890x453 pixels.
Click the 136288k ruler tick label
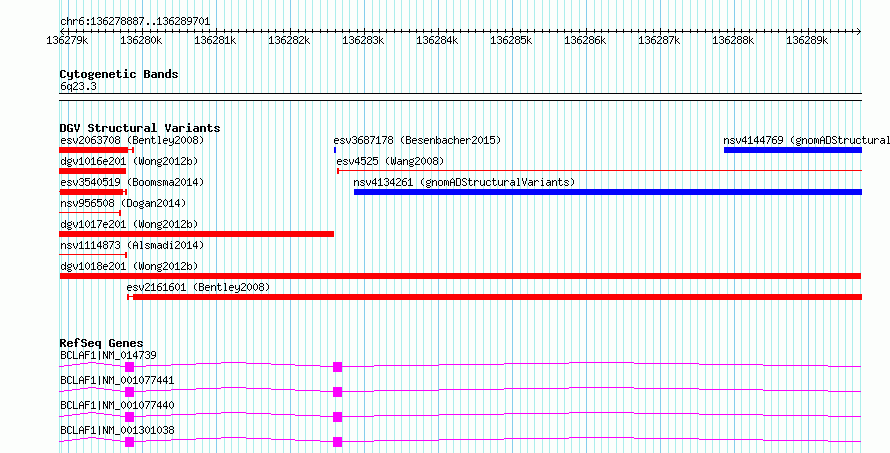pos(733,40)
